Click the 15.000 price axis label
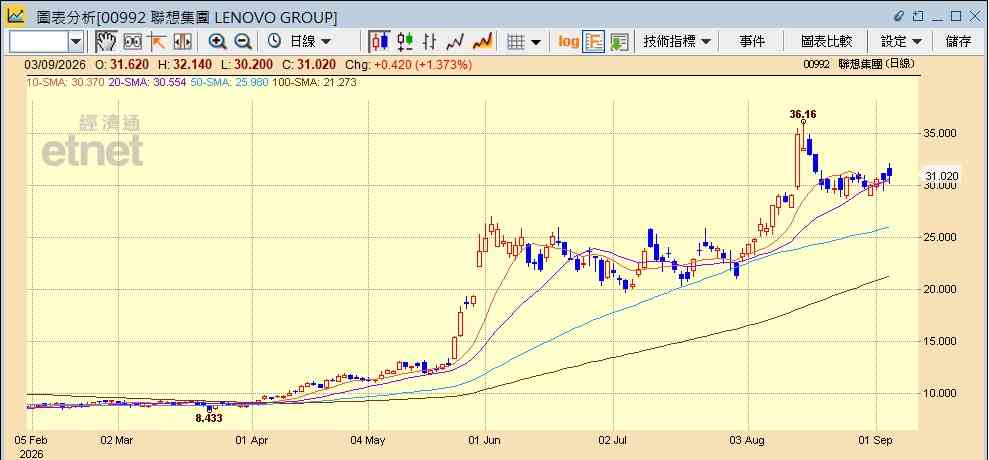This screenshot has height=460, width=989. coord(940,341)
